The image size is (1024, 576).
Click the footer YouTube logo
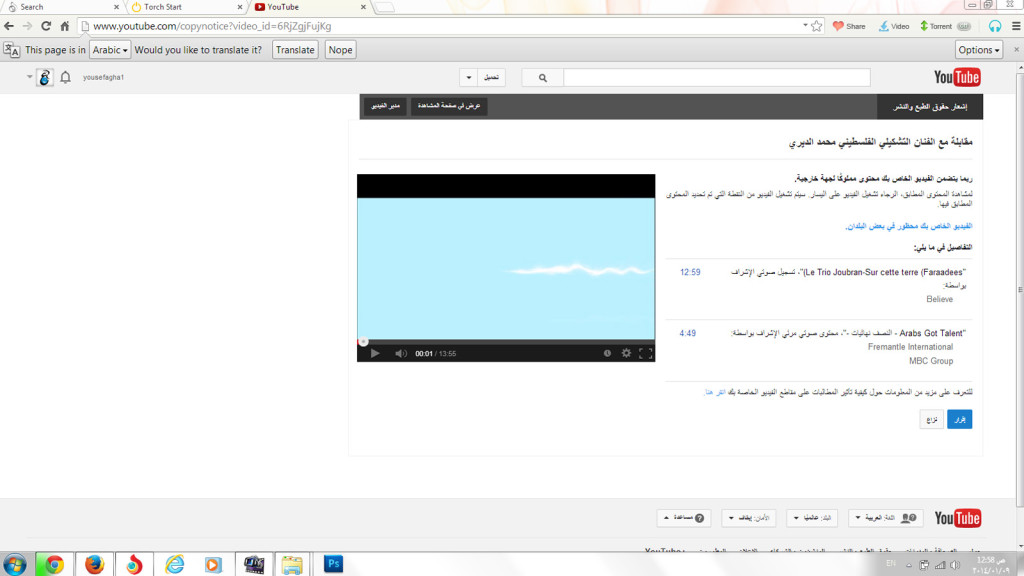click(957, 518)
